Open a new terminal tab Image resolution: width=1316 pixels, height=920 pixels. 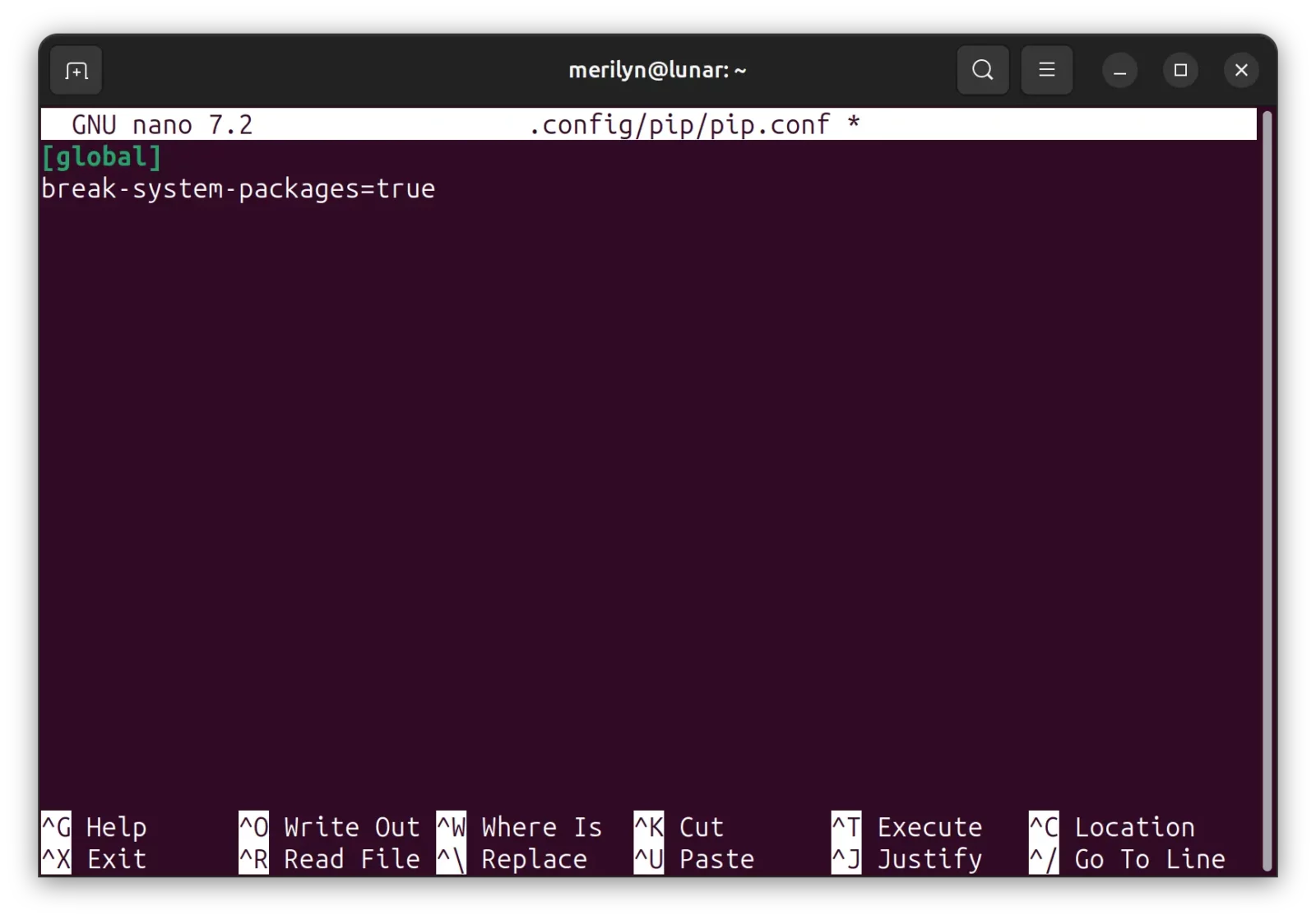[76, 71]
